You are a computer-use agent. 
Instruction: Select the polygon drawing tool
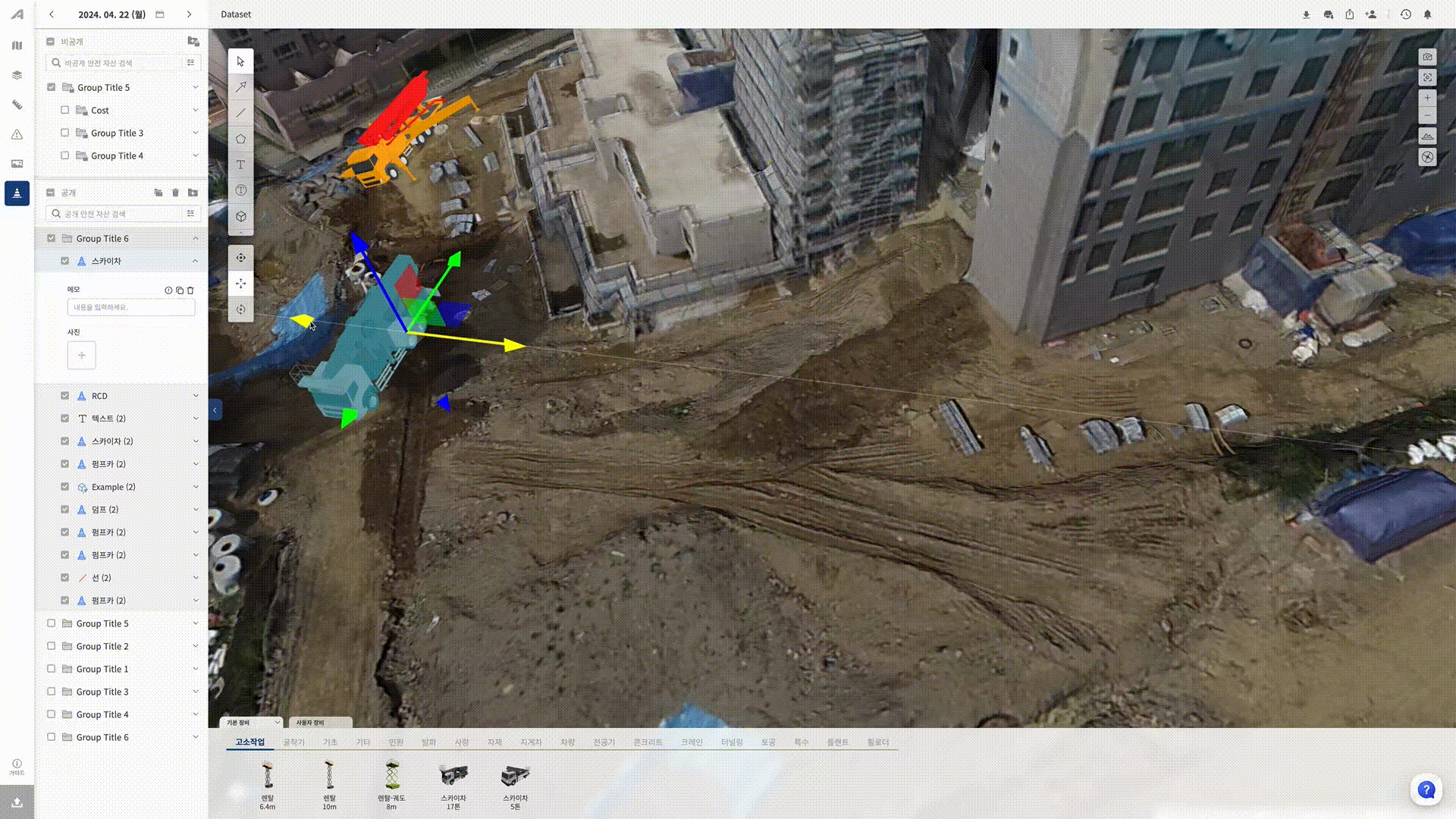[x=240, y=139]
